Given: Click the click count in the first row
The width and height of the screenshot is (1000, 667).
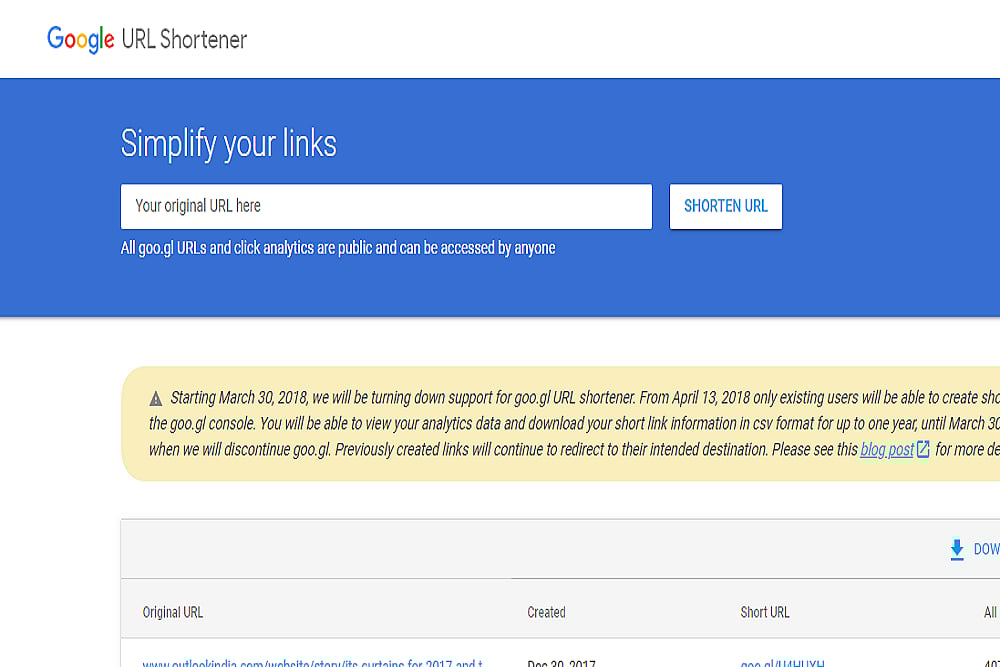Looking at the screenshot, I should 990,662.
